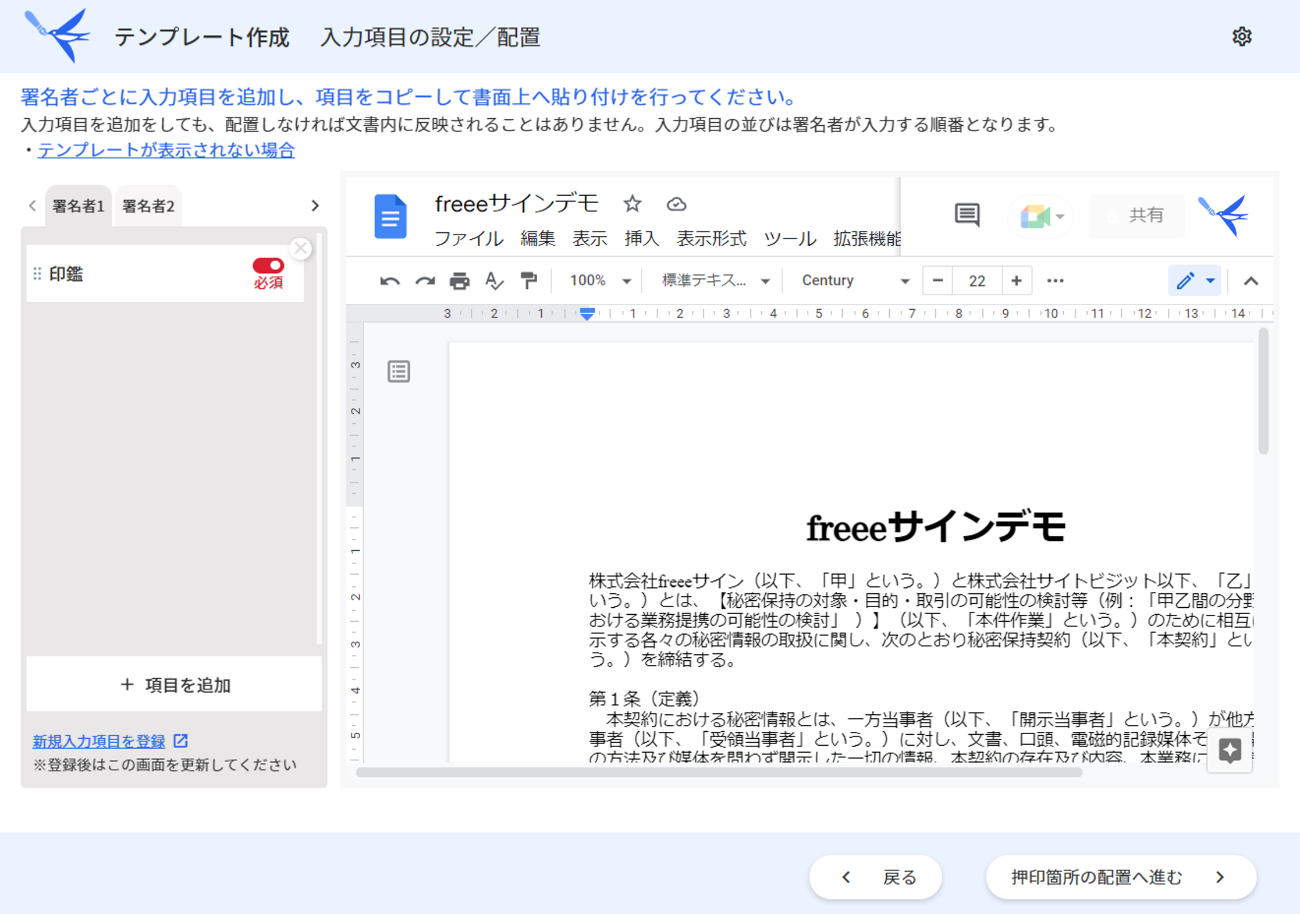This screenshot has height=914, width=1300.
Task: Open the 拡張機能 menu
Action: coord(867,239)
